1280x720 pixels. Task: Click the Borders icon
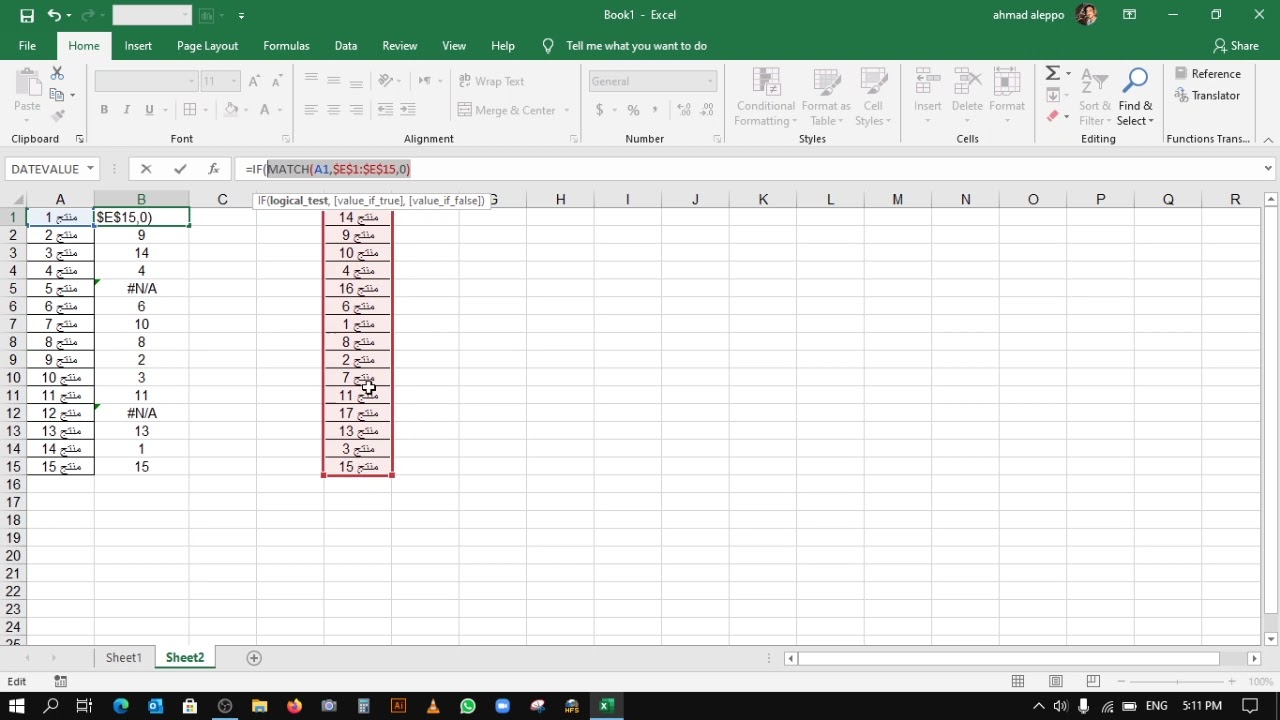pyautogui.click(x=190, y=110)
